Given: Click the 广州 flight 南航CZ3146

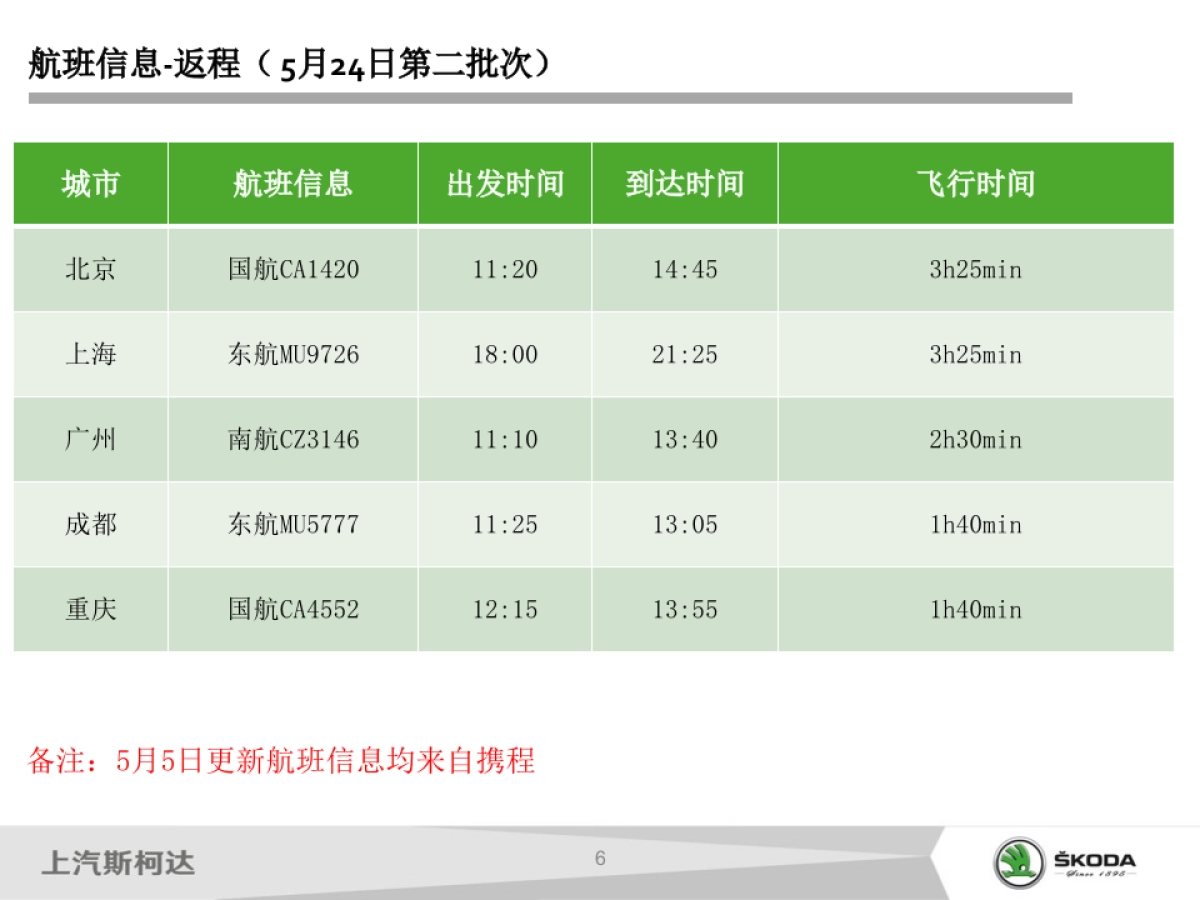Looking at the screenshot, I should click(x=294, y=439).
